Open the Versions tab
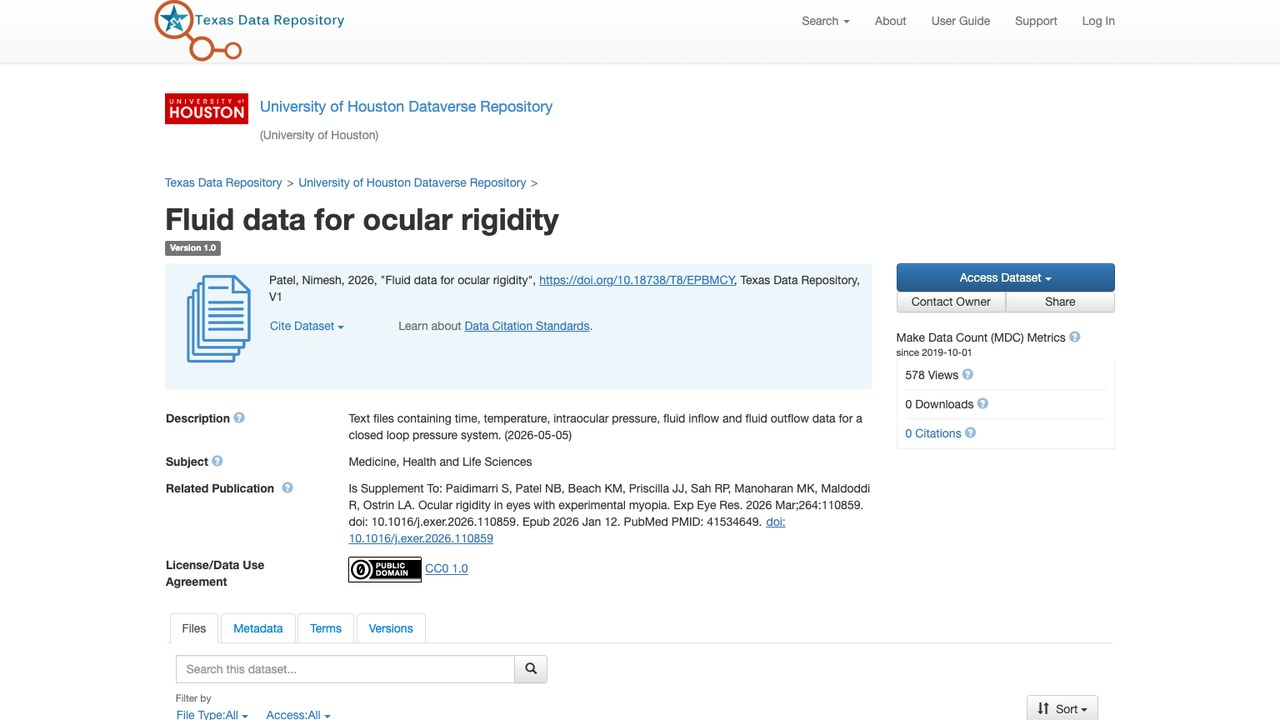The width and height of the screenshot is (1280, 720). coord(391,628)
